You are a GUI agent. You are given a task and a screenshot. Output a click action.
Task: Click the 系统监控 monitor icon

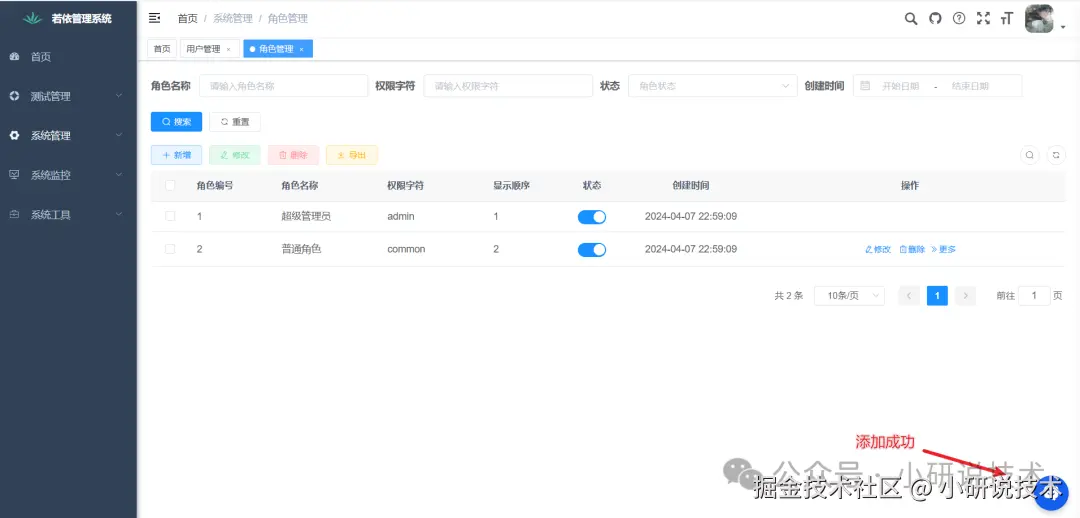14,175
